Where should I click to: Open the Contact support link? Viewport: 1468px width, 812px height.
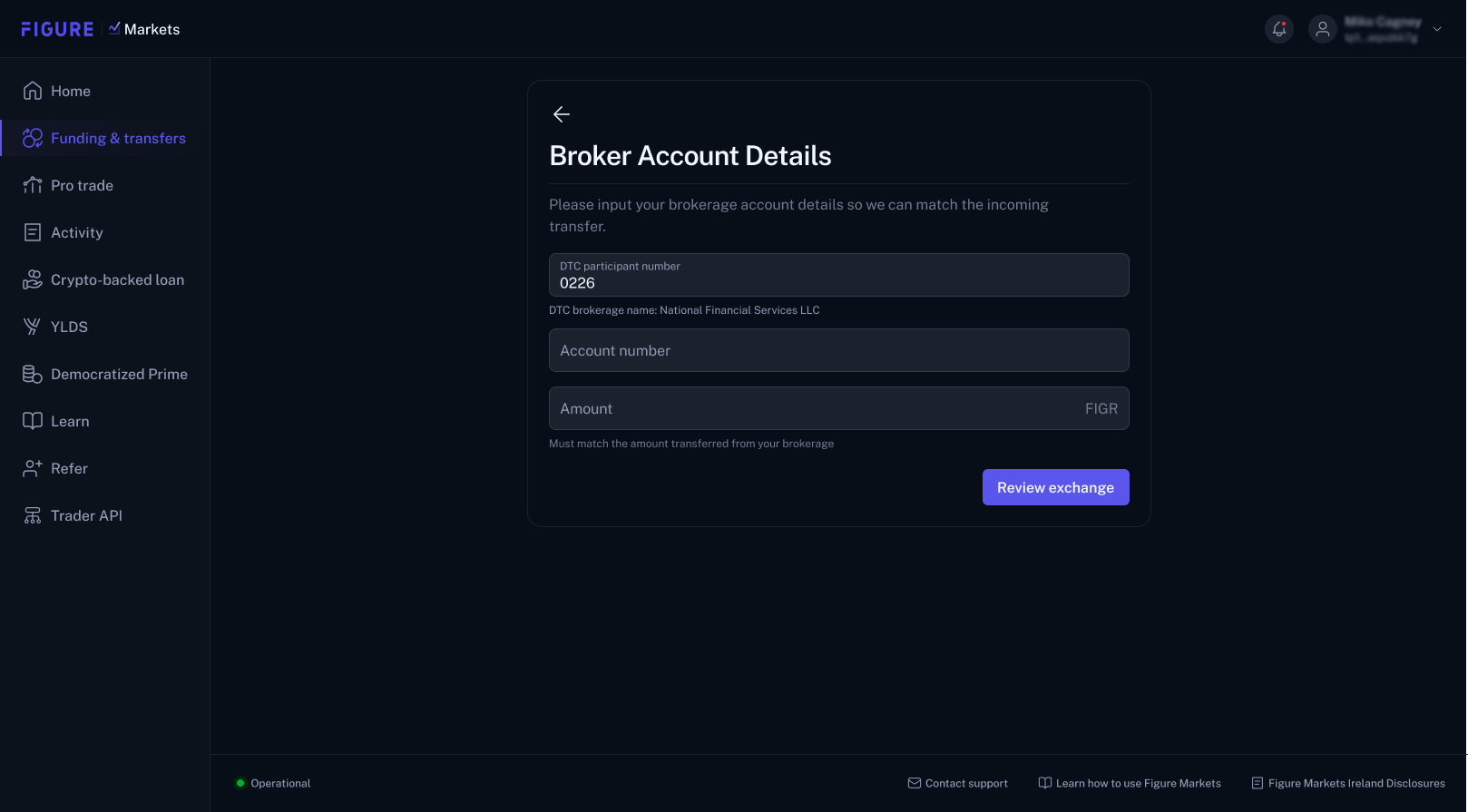pos(958,783)
